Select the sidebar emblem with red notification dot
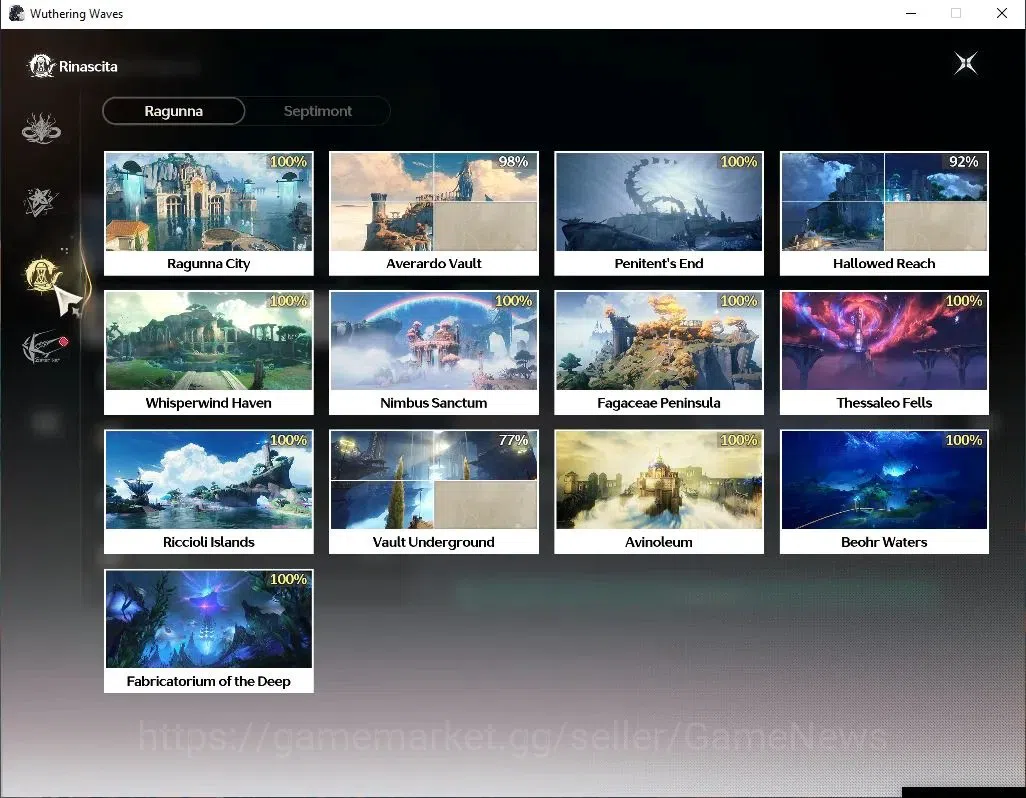 [x=44, y=347]
